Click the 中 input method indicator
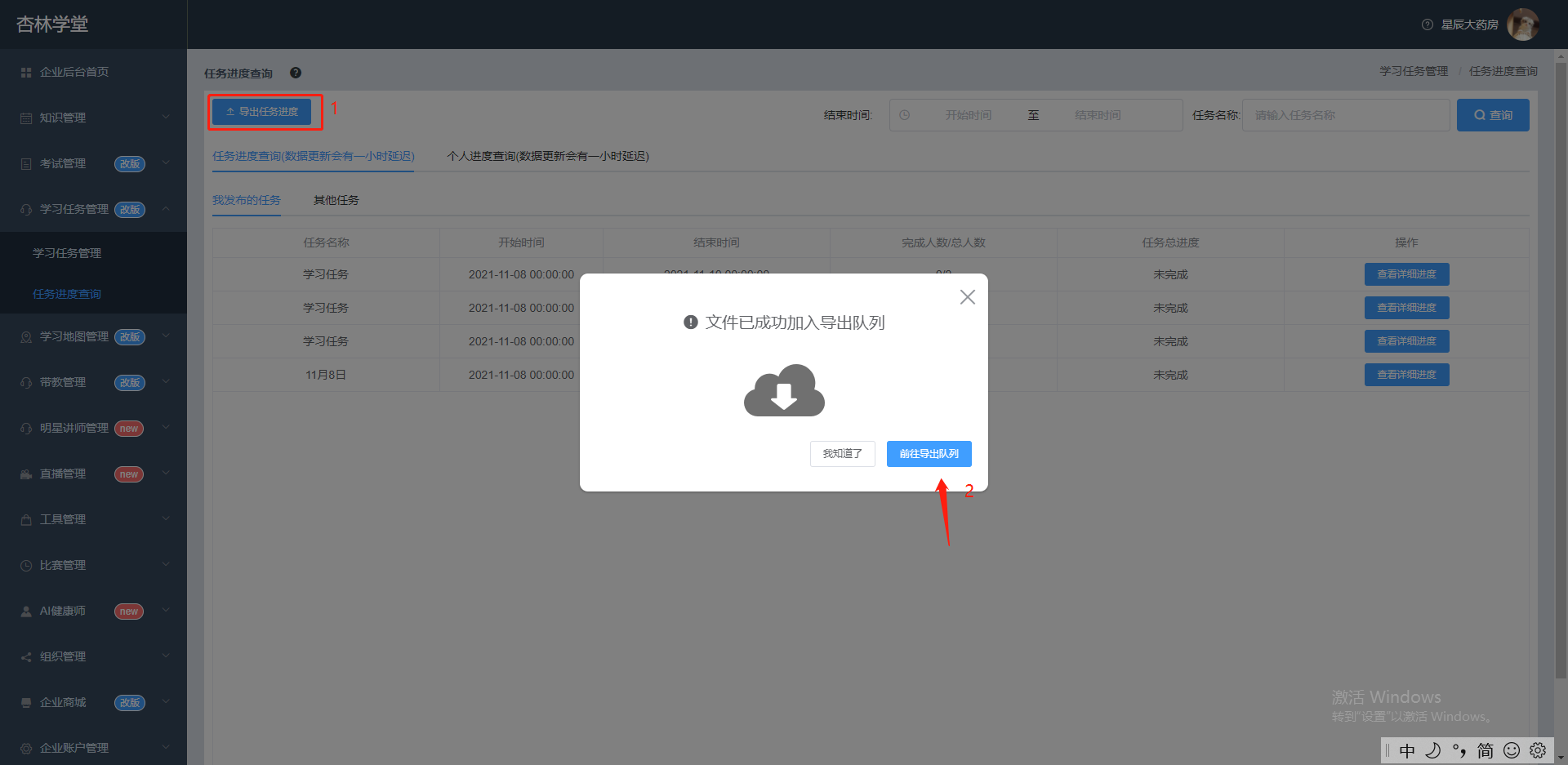This screenshot has height=765, width=1568. pyautogui.click(x=1407, y=750)
